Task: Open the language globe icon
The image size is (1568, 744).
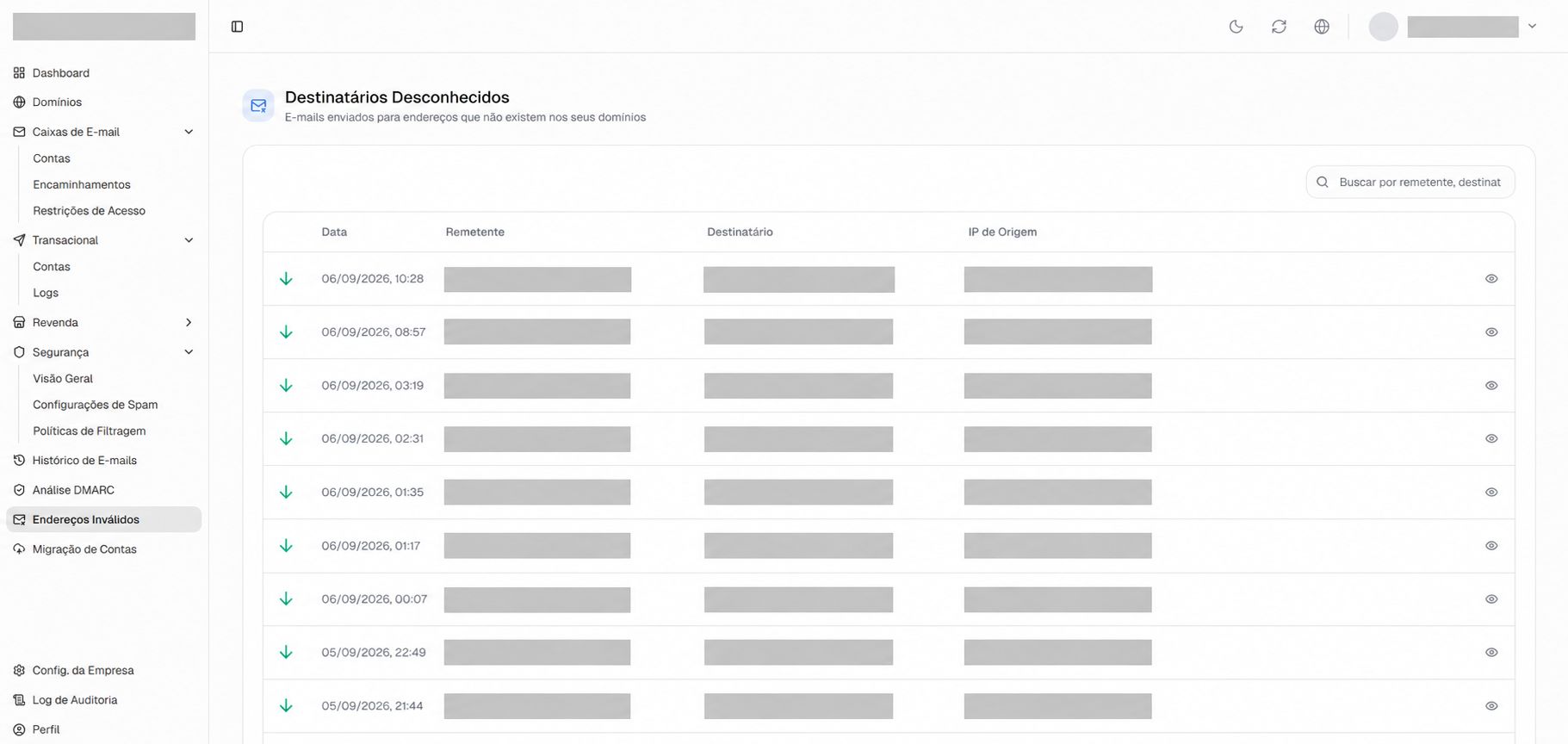Action: click(x=1322, y=27)
